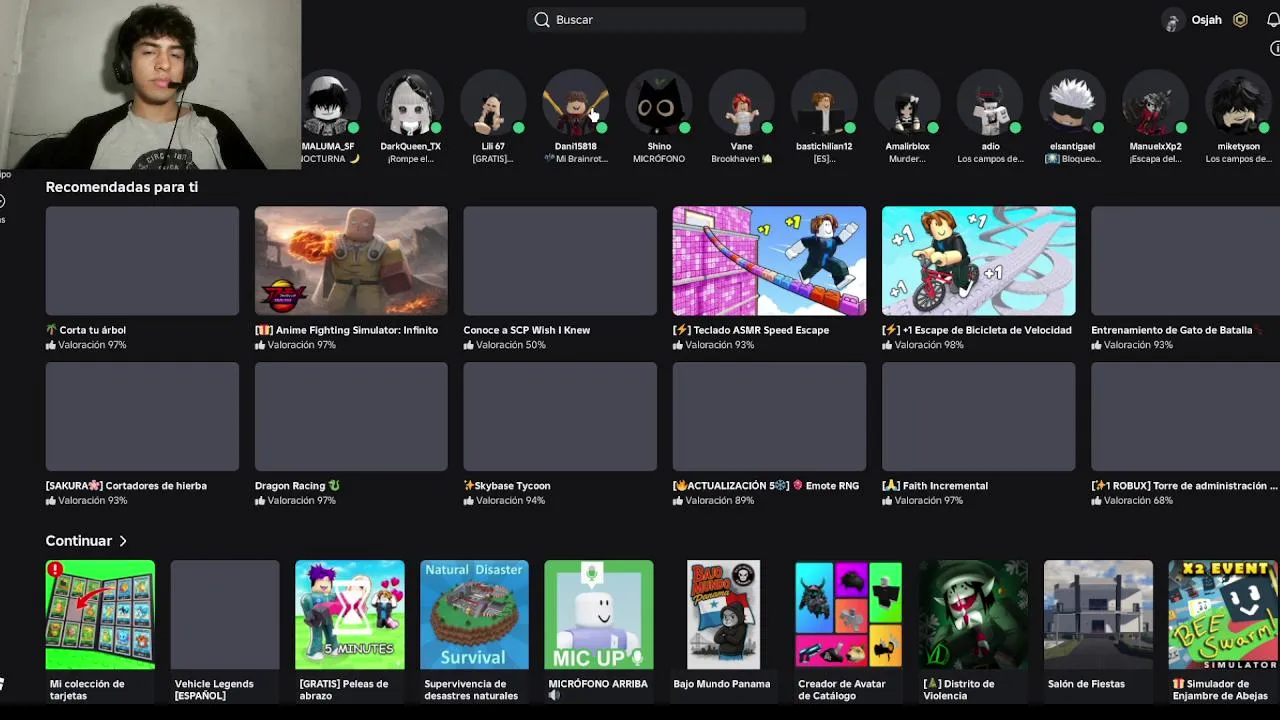Open Creador de Avatar de Catálogo icon

848,614
